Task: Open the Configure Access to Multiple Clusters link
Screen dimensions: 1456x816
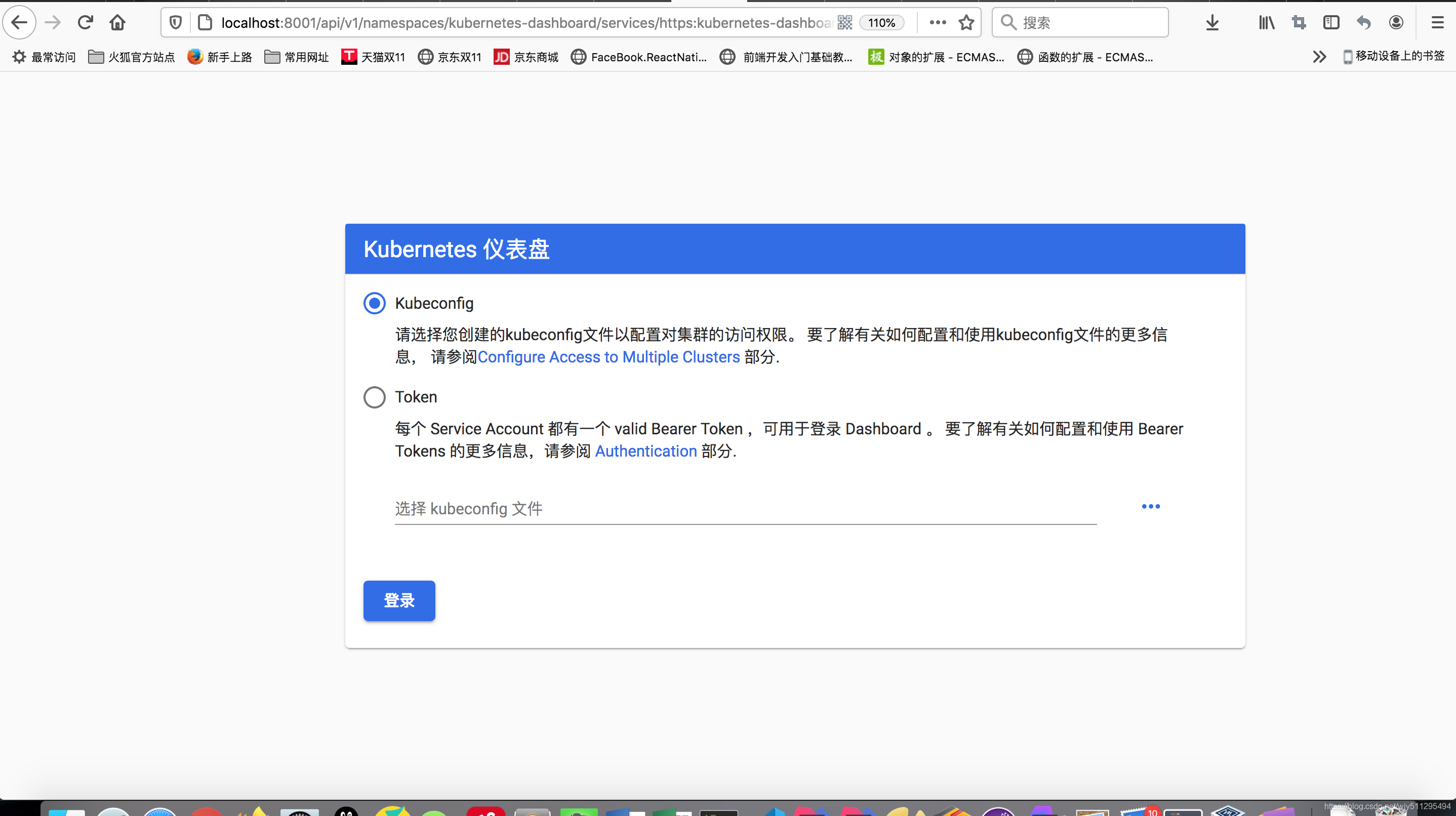Action: [609, 357]
